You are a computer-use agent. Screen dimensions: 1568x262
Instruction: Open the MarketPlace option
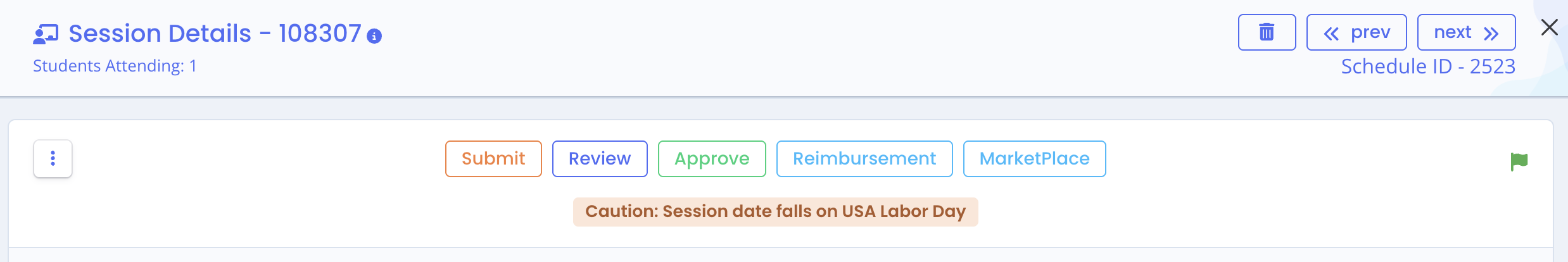click(x=1034, y=159)
